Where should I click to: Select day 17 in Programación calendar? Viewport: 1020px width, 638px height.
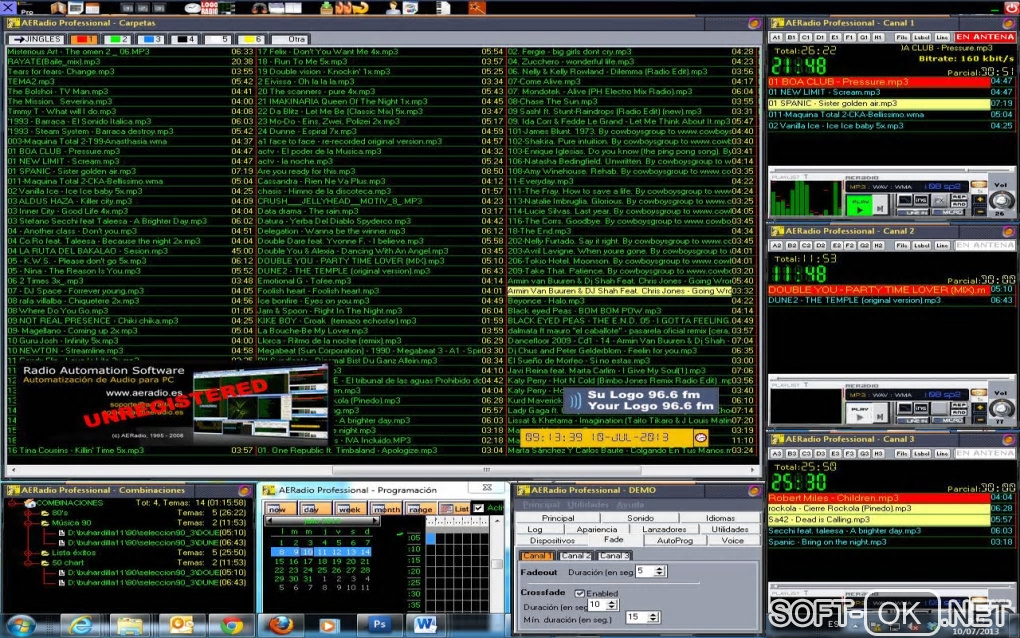click(310, 561)
